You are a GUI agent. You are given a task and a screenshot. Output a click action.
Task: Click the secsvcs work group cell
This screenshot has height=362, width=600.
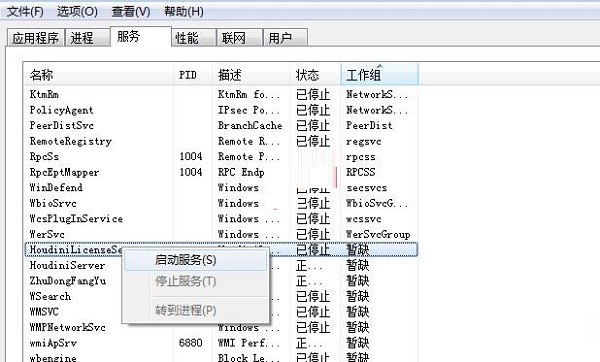367,188
